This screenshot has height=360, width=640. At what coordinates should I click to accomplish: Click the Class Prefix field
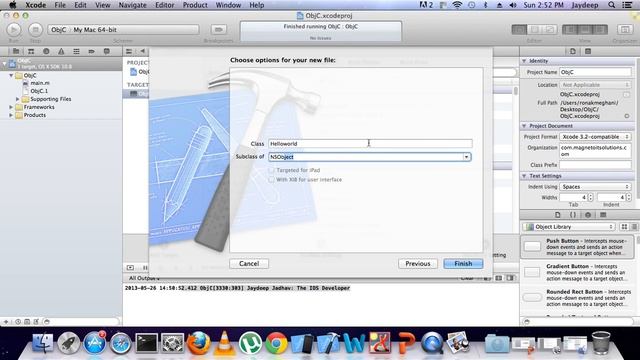(x=595, y=165)
